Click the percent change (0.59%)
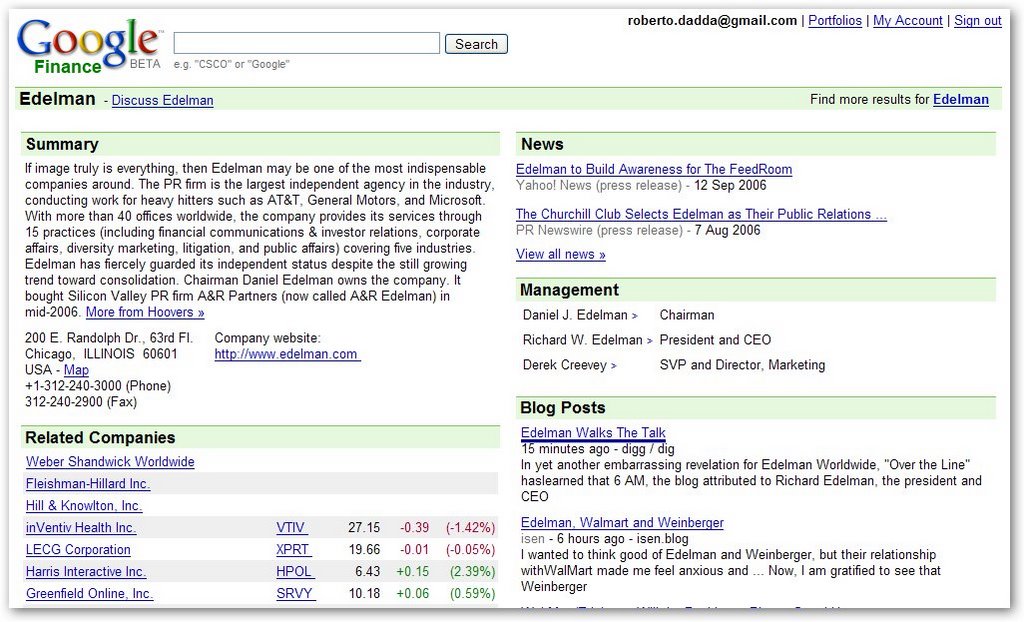Image resolution: width=1024 pixels, height=622 pixels. (472, 594)
